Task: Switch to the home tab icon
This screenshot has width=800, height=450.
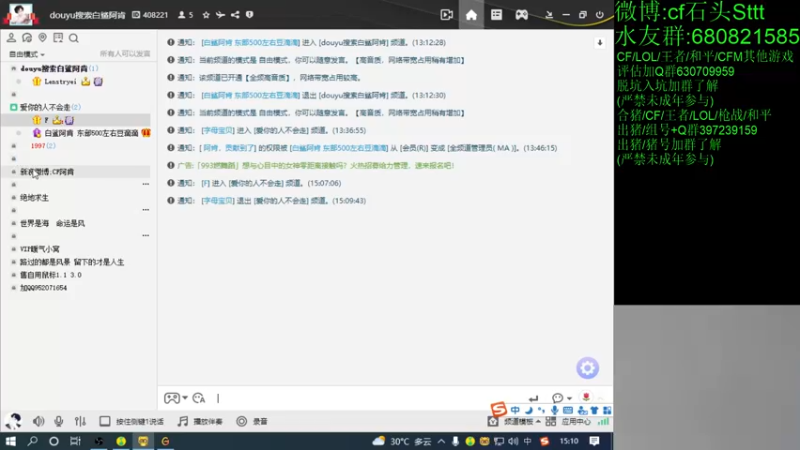Action: [x=471, y=15]
